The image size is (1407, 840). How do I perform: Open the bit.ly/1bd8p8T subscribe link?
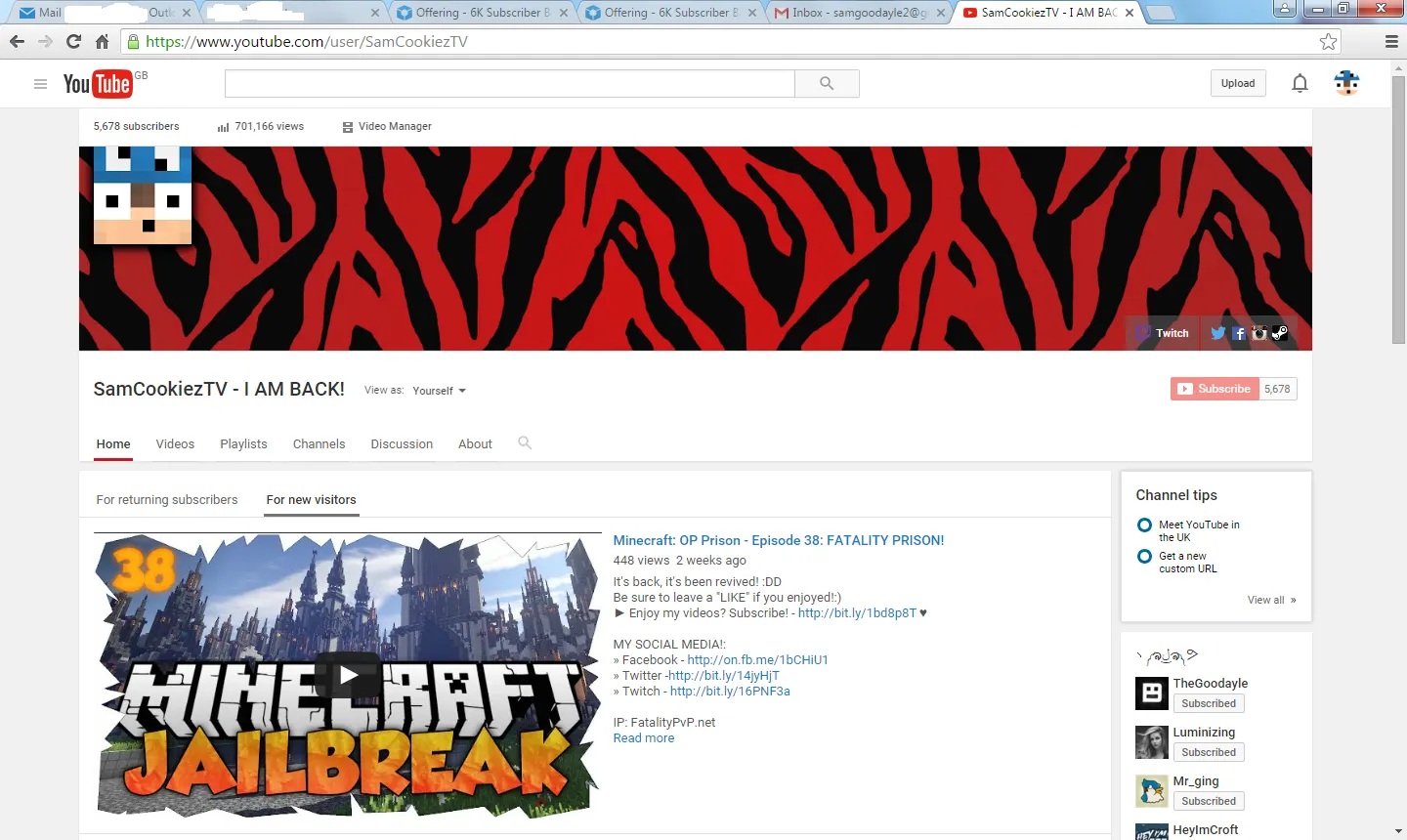[857, 613]
